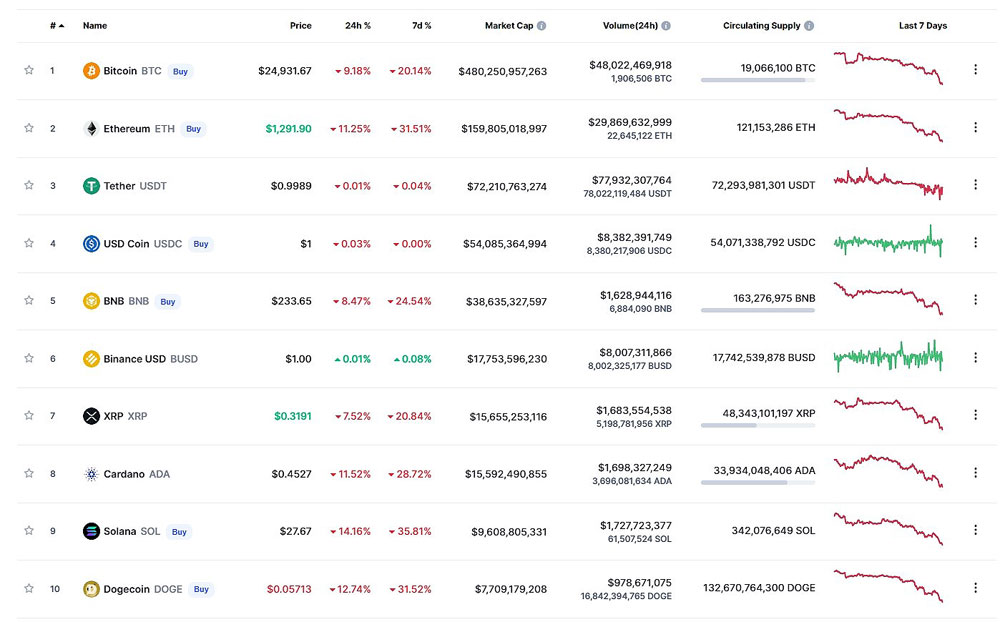The width and height of the screenshot is (1000, 622).
Task: Click the Market Cap info icon
Action: [x=541, y=26]
